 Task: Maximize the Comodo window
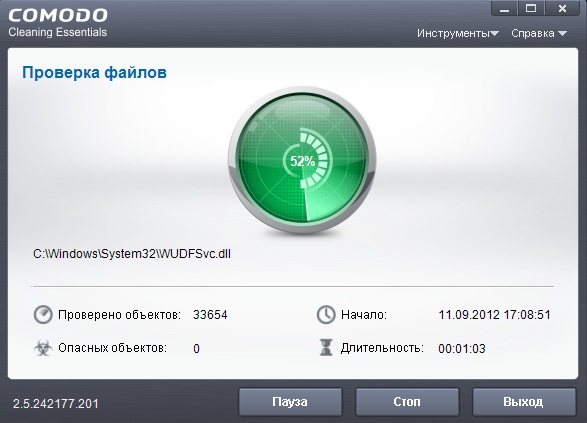pyautogui.click(x=531, y=8)
